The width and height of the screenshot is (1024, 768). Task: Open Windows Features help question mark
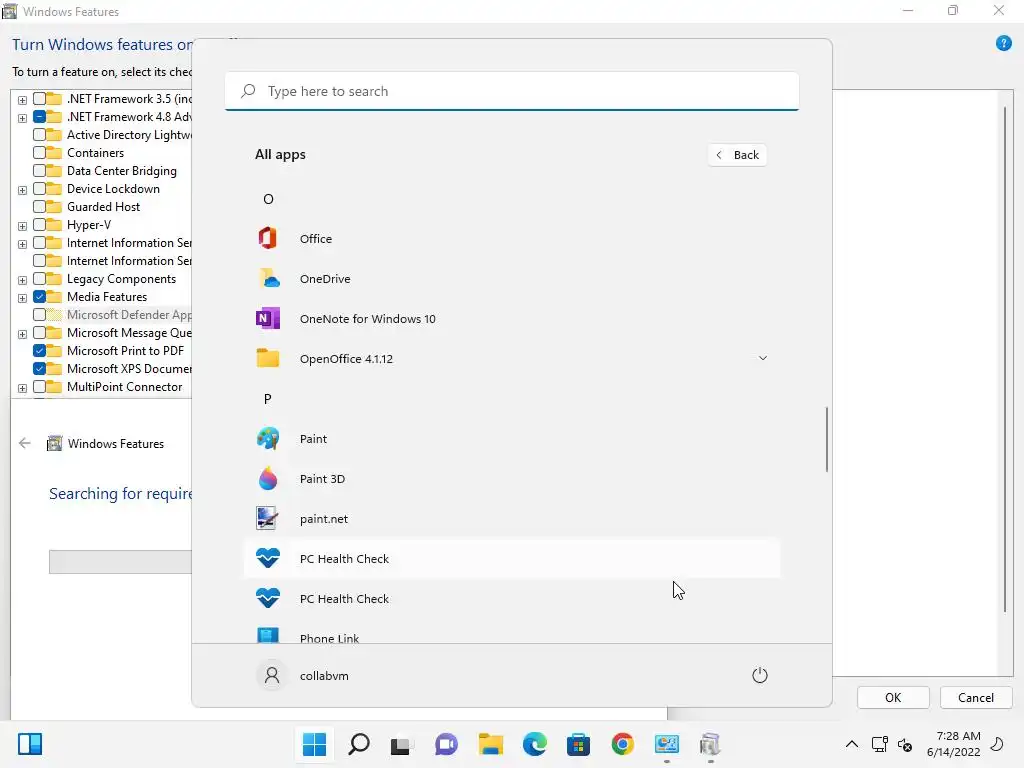point(1004,44)
